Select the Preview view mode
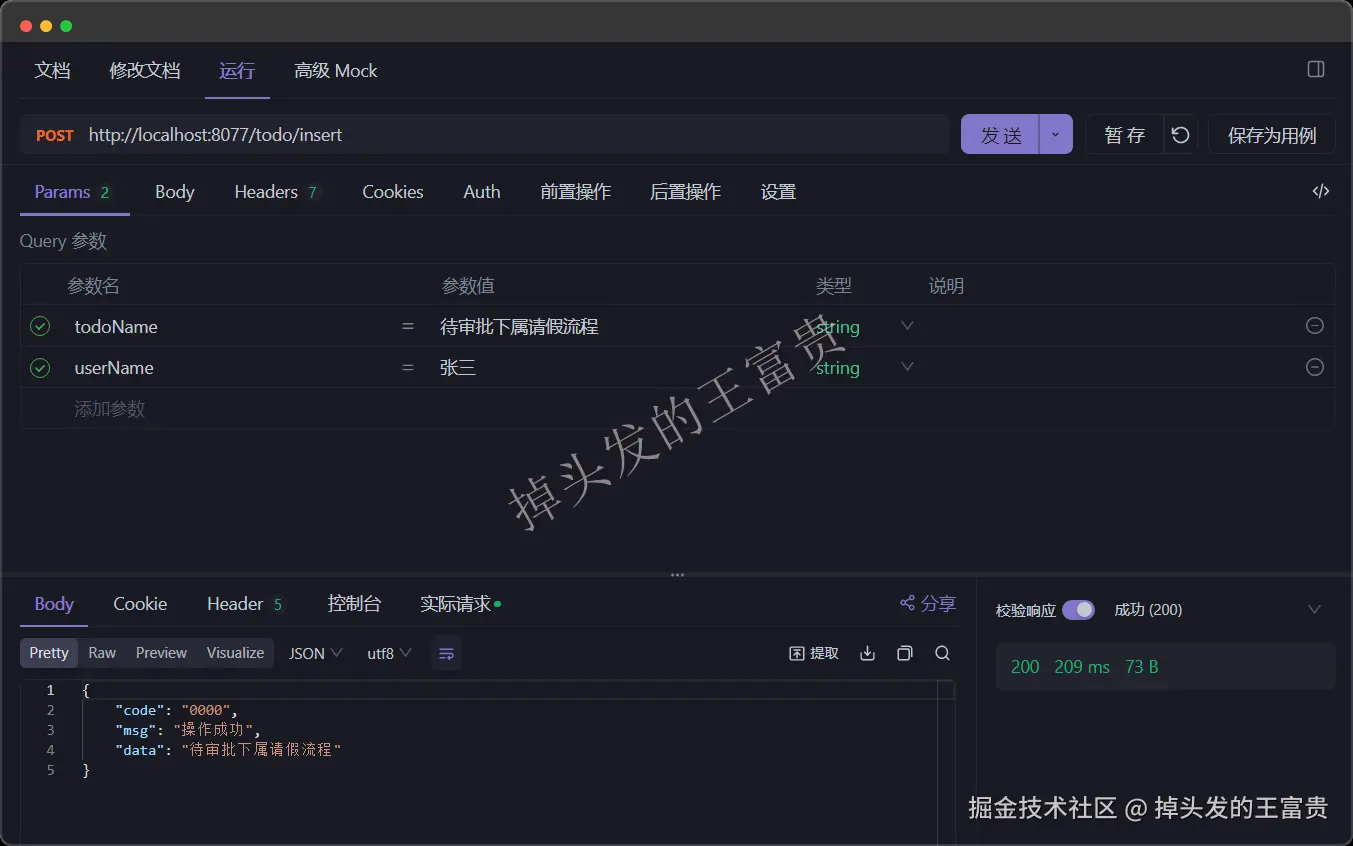Viewport: 1353px width, 846px height. pos(161,653)
